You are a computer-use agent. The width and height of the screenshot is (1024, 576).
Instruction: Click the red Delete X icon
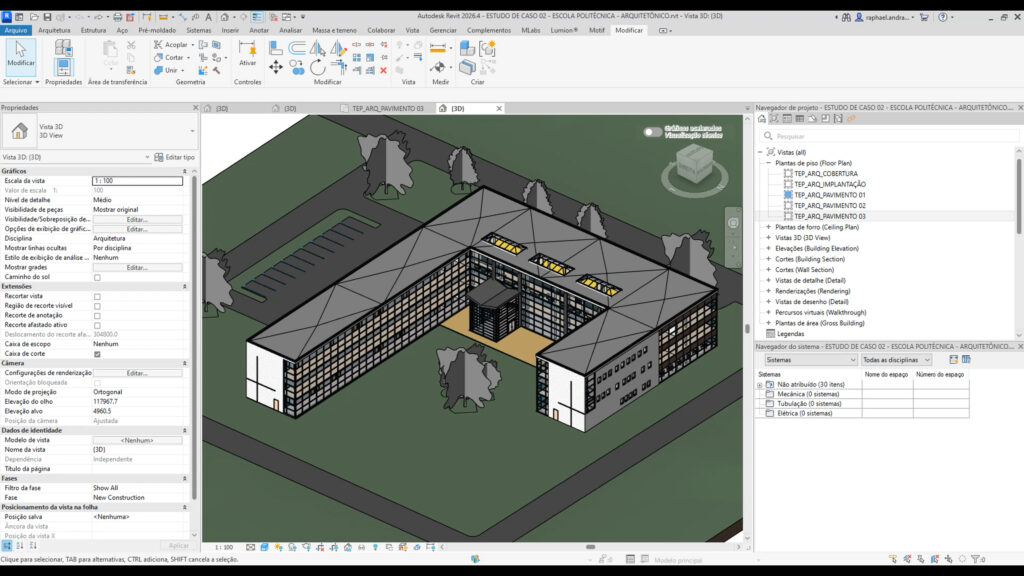coord(383,70)
